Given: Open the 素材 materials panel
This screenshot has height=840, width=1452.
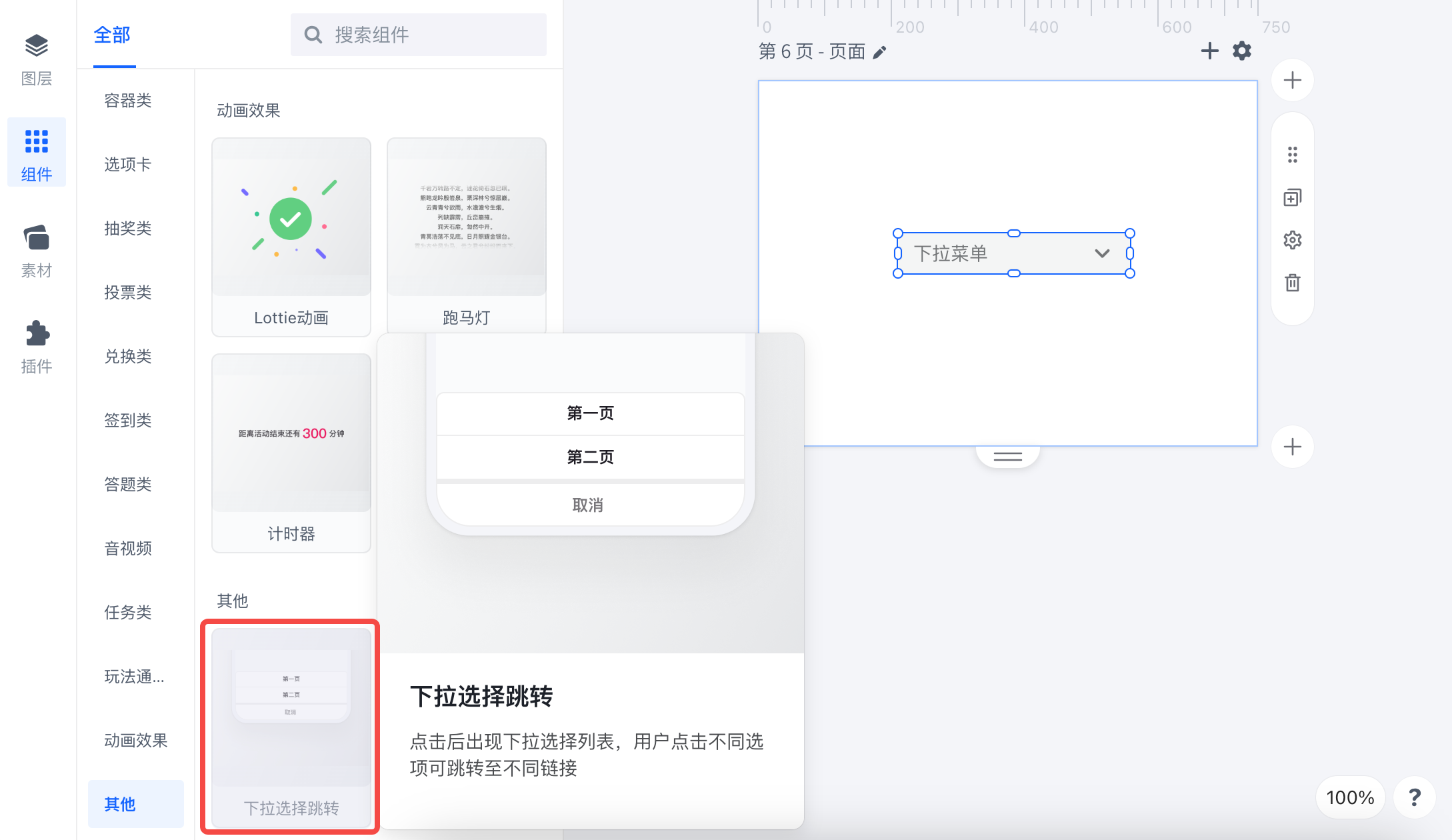Looking at the screenshot, I should point(37,251).
